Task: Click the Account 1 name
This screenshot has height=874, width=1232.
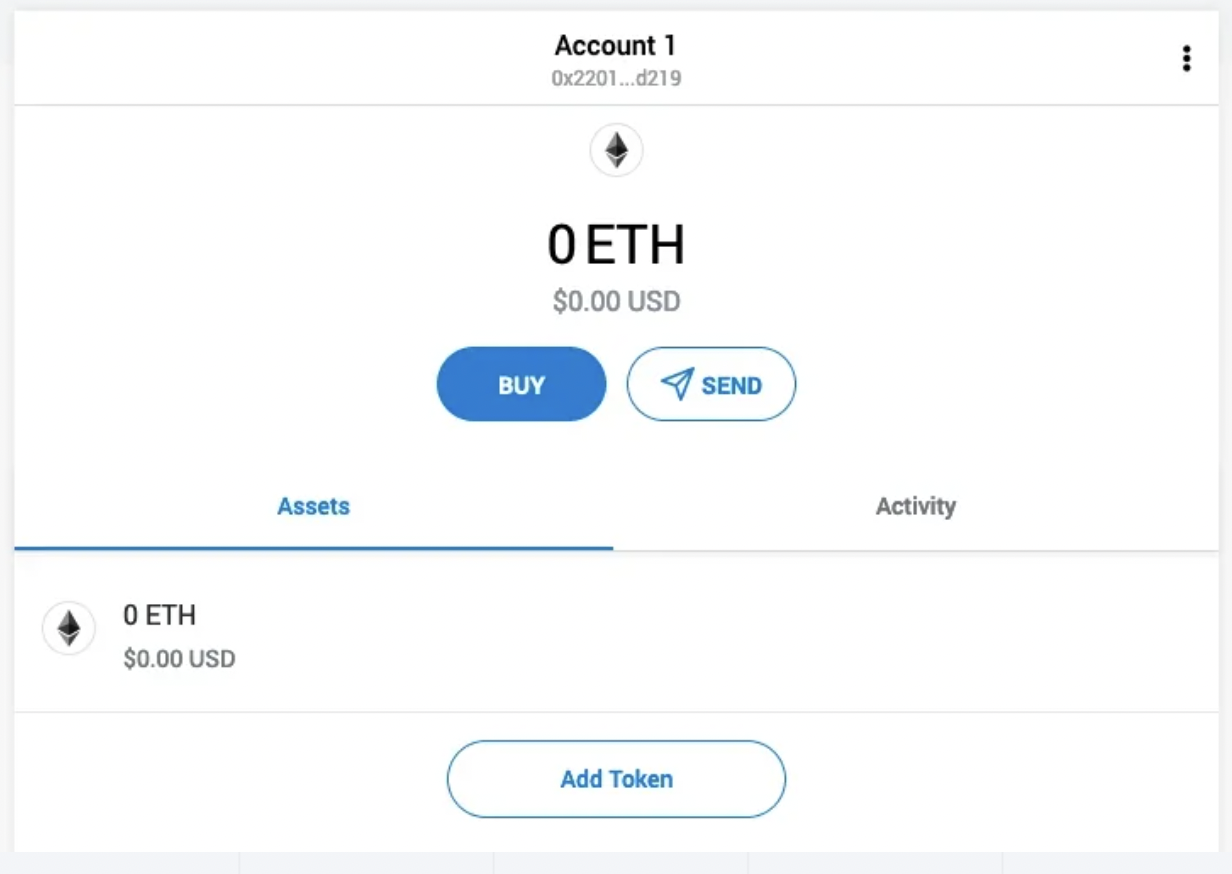Action: pyautogui.click(x=615, y=45)
